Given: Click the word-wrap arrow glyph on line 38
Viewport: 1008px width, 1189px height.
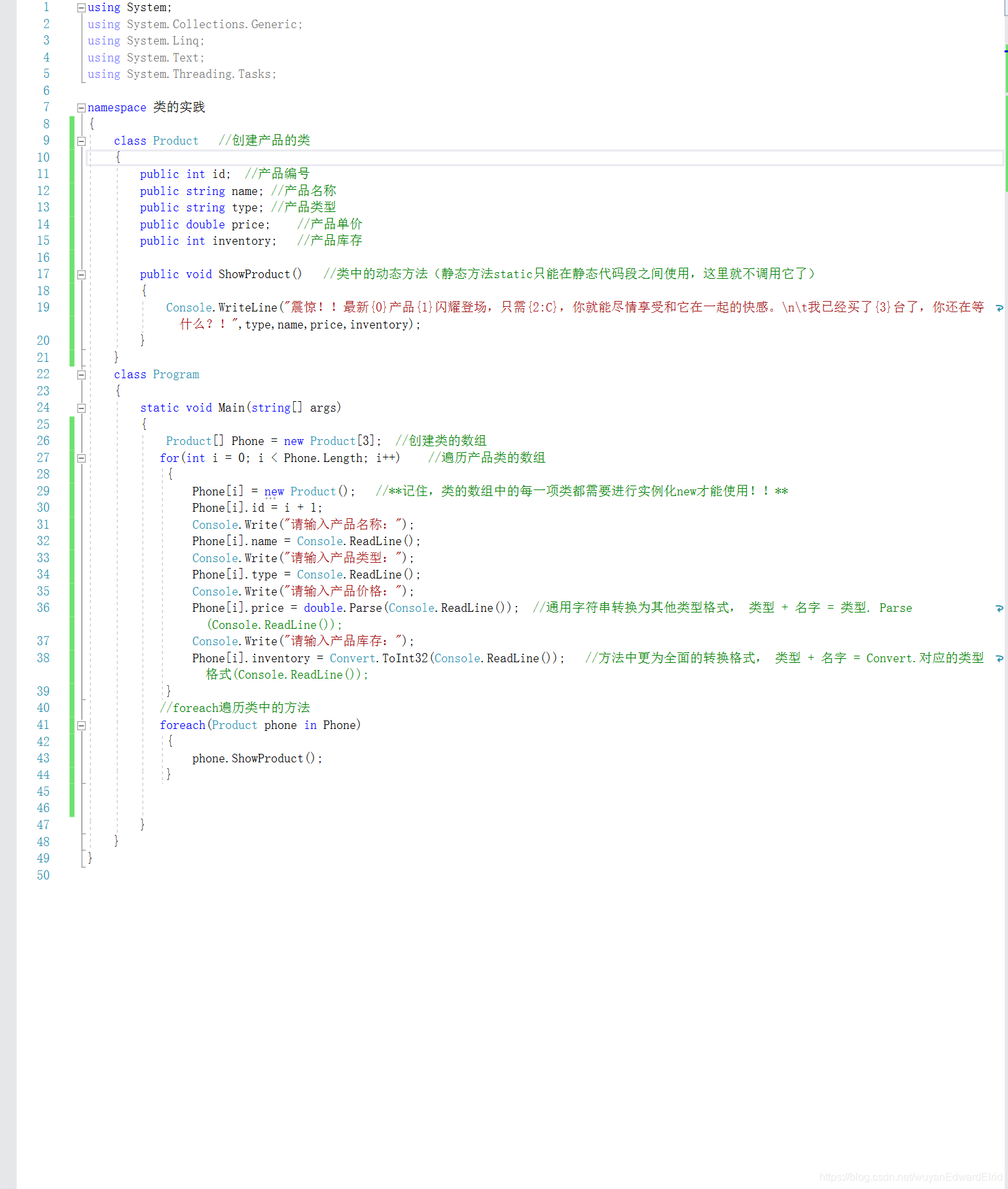Looking at the screenshot, I should 999,658.
